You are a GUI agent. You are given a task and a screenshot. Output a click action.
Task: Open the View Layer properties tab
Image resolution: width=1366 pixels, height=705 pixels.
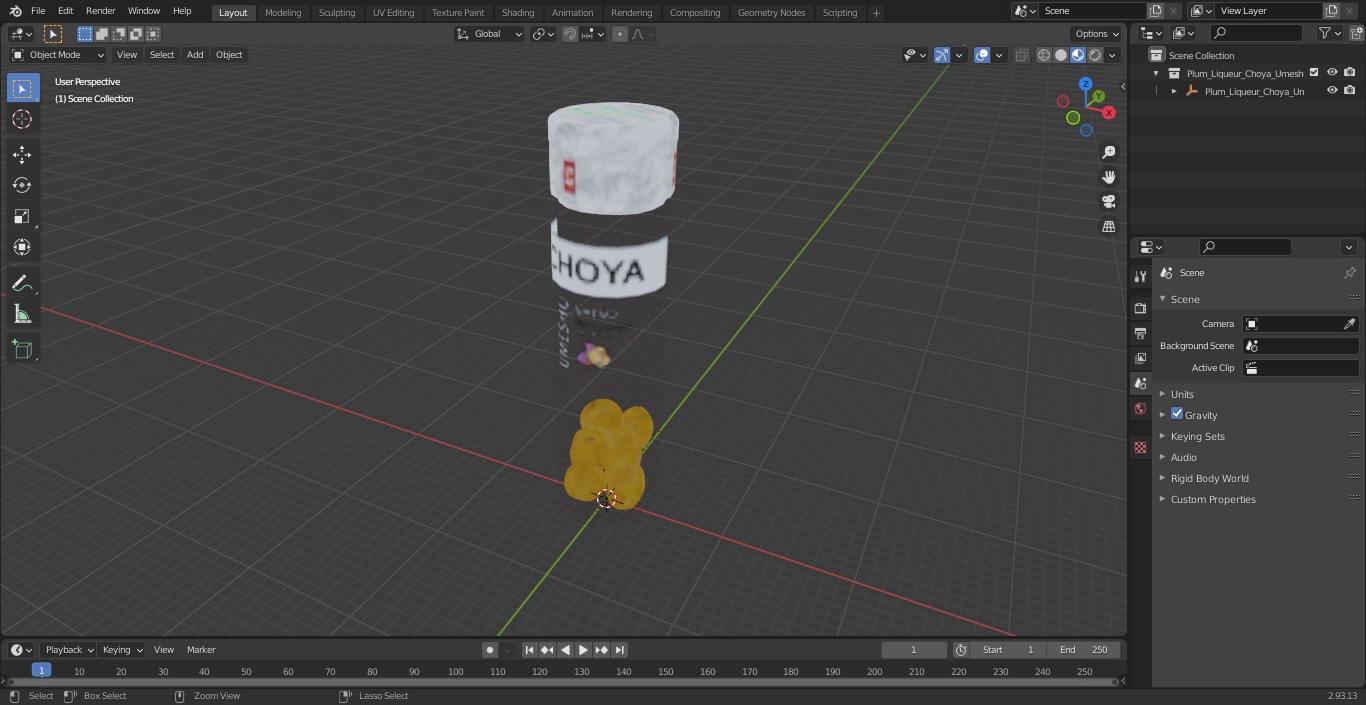[1140, 358]
